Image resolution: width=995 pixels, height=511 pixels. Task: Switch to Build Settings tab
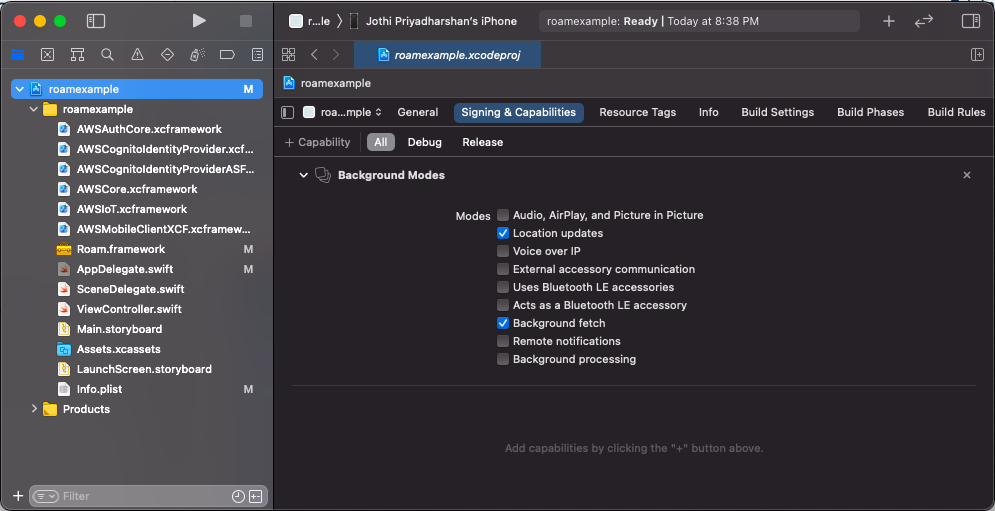tap(777, 112)
